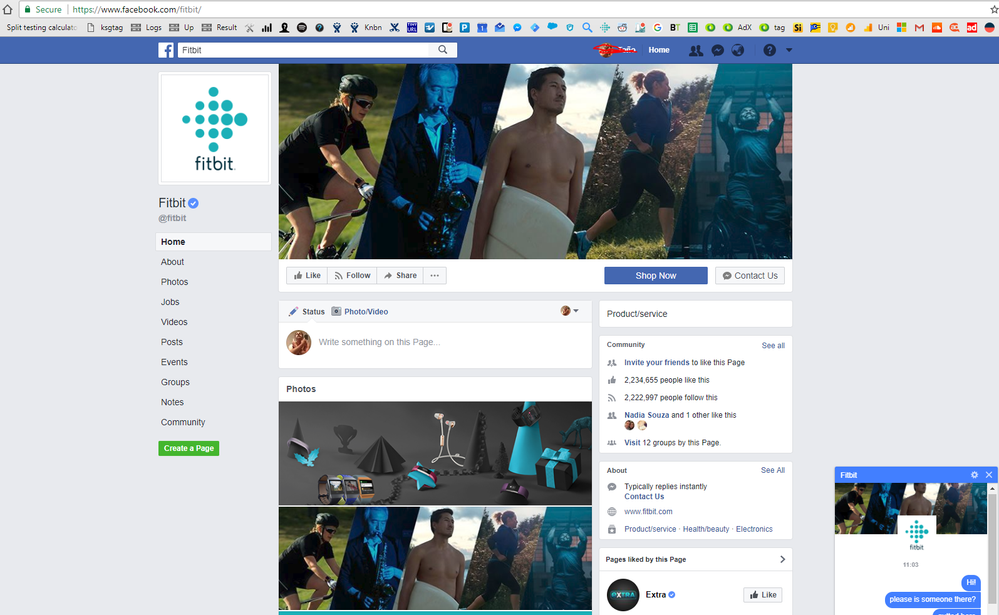Click the green Create a Page button

coord(189,448)
